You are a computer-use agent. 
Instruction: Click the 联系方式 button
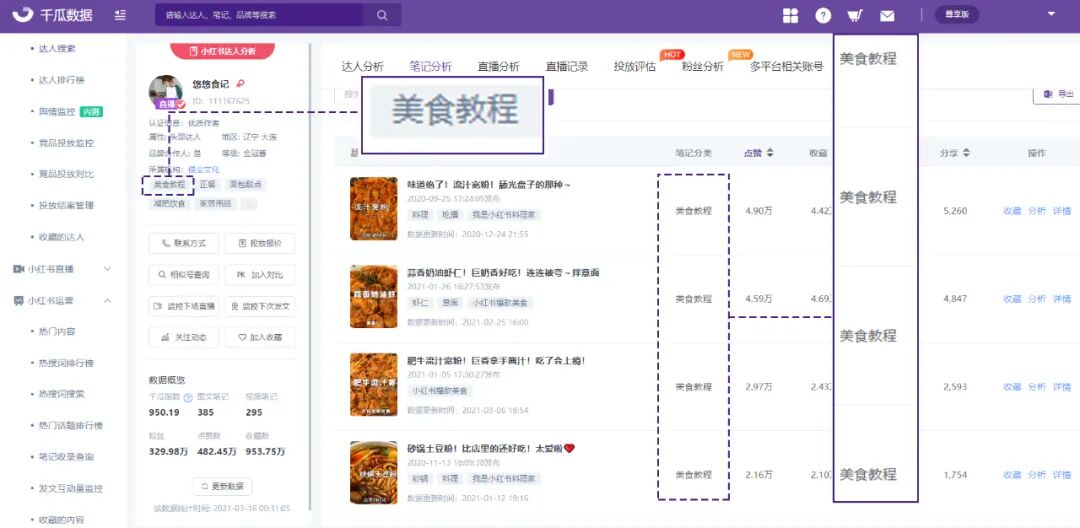[184, 243]
